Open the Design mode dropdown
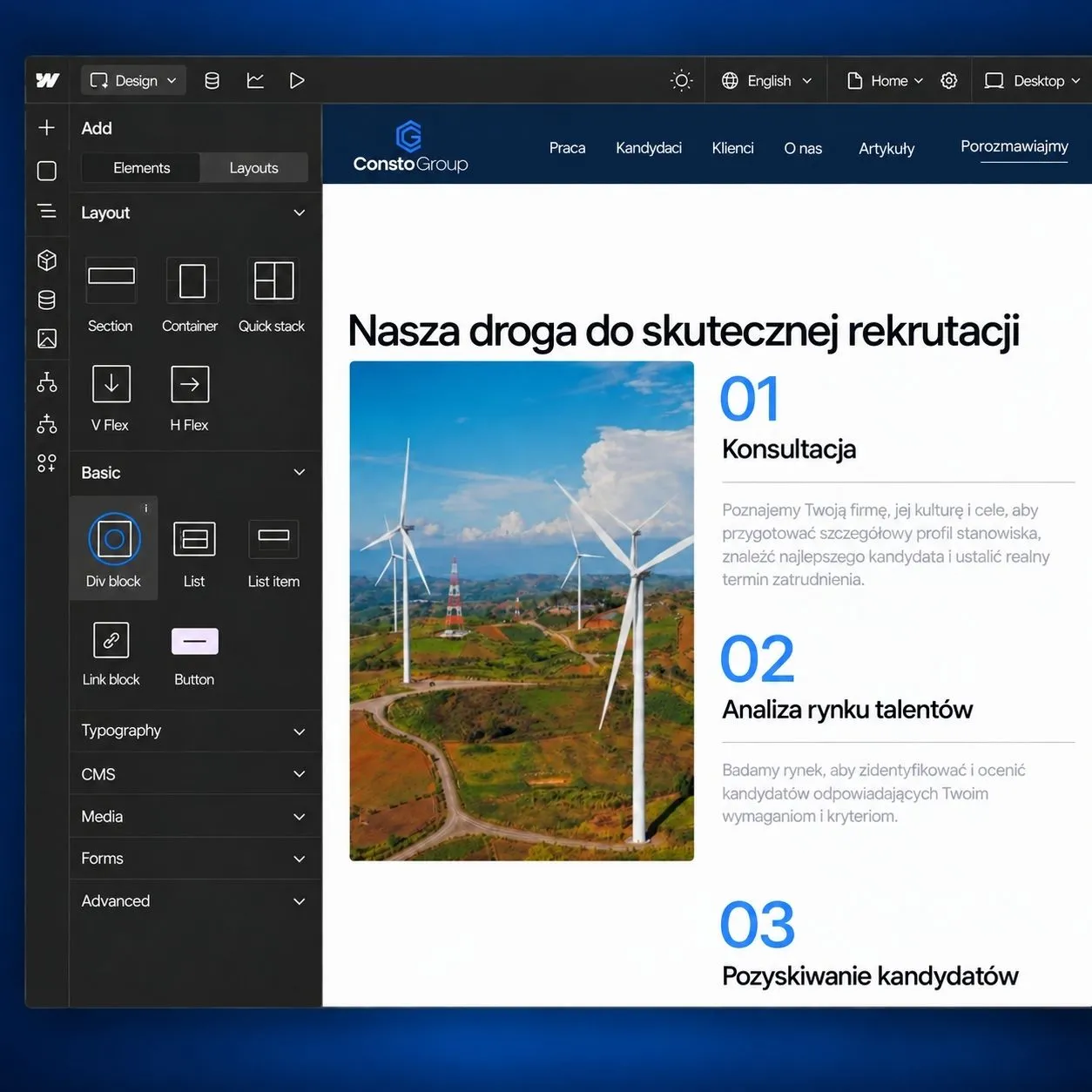This screenshot has width=1092, height=1092. (133, 80)
